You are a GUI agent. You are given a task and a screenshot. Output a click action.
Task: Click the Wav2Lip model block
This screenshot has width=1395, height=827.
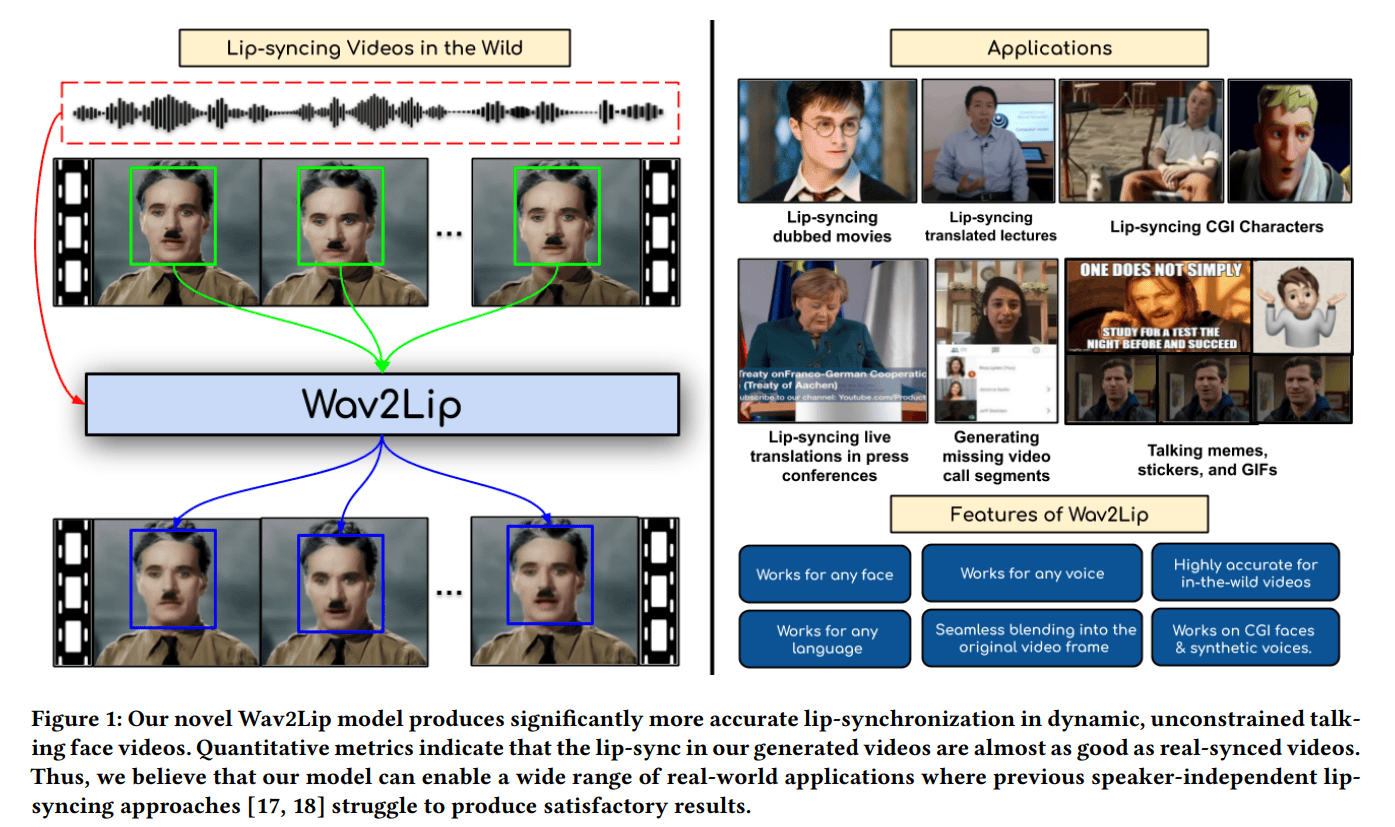tap(382, 404)
